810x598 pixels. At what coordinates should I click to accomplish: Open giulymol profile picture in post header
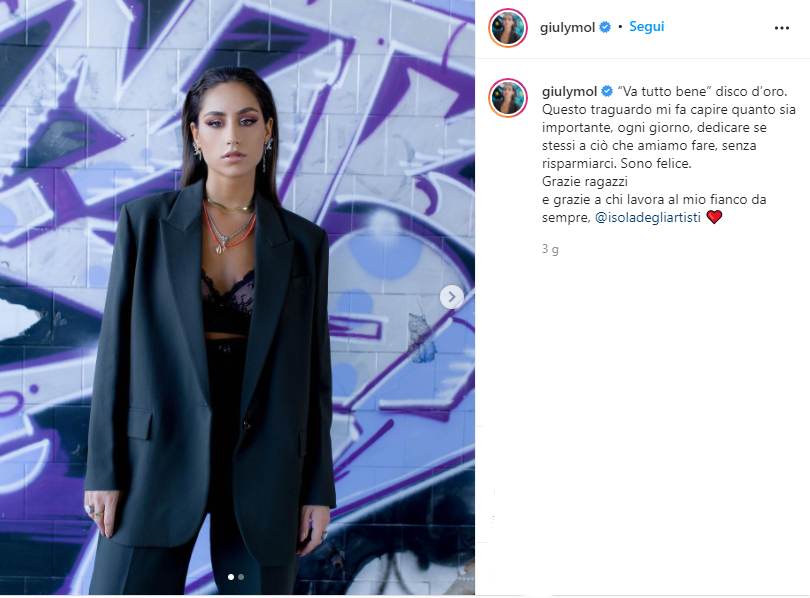tap(508, 27)
